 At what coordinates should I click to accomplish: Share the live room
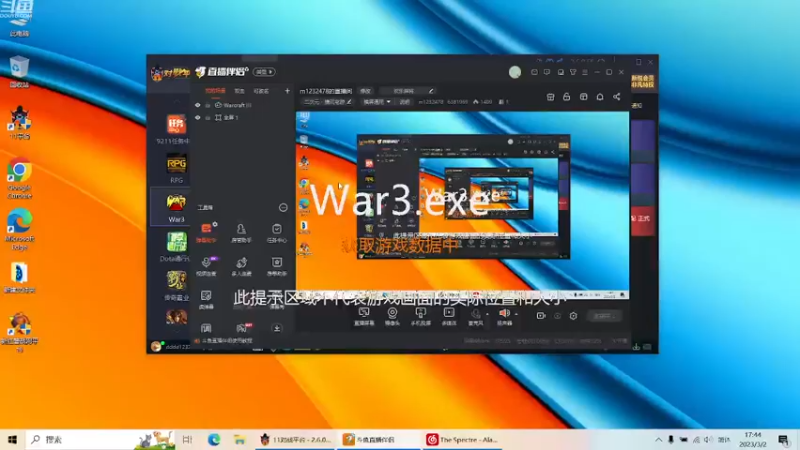(616, 97)
